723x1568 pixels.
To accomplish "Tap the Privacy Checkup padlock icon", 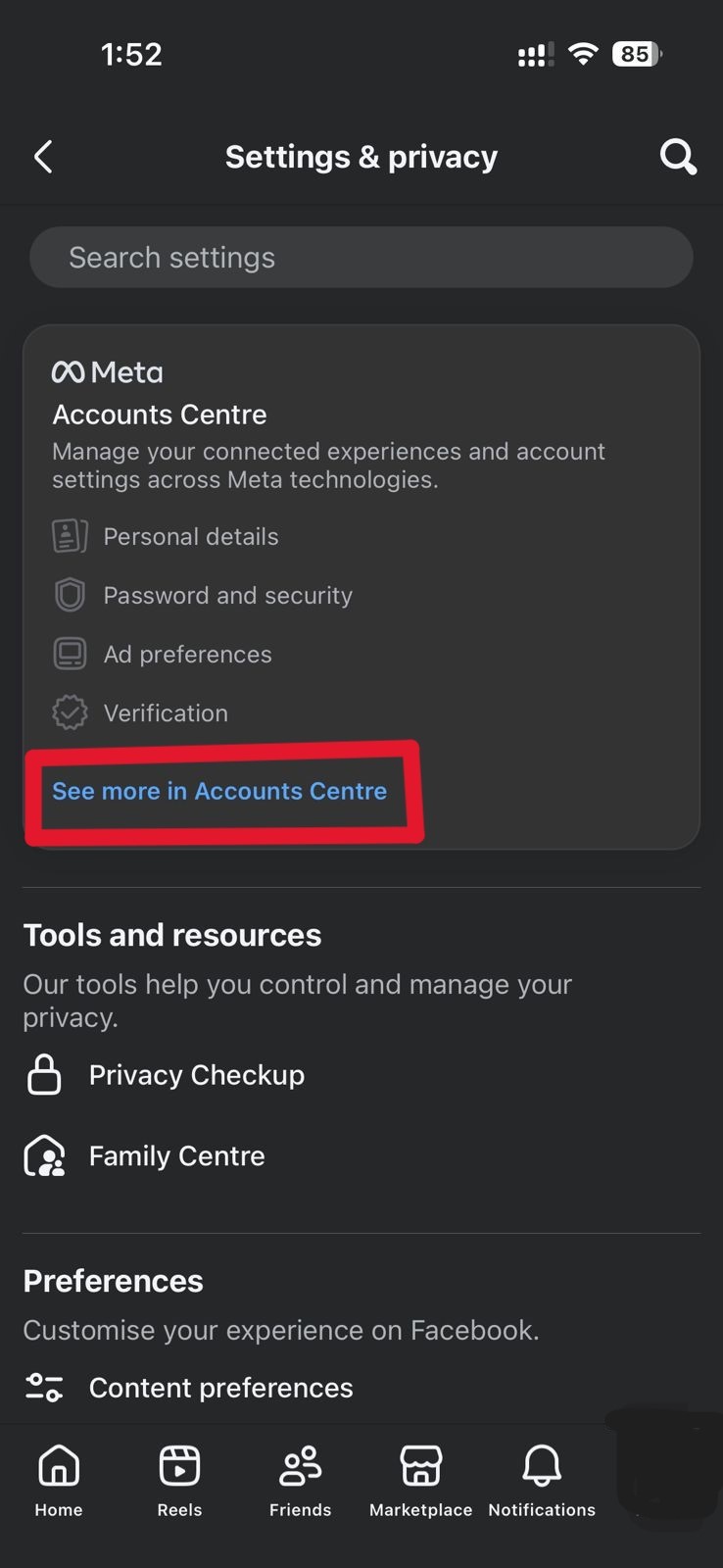I will [44, 1075].
